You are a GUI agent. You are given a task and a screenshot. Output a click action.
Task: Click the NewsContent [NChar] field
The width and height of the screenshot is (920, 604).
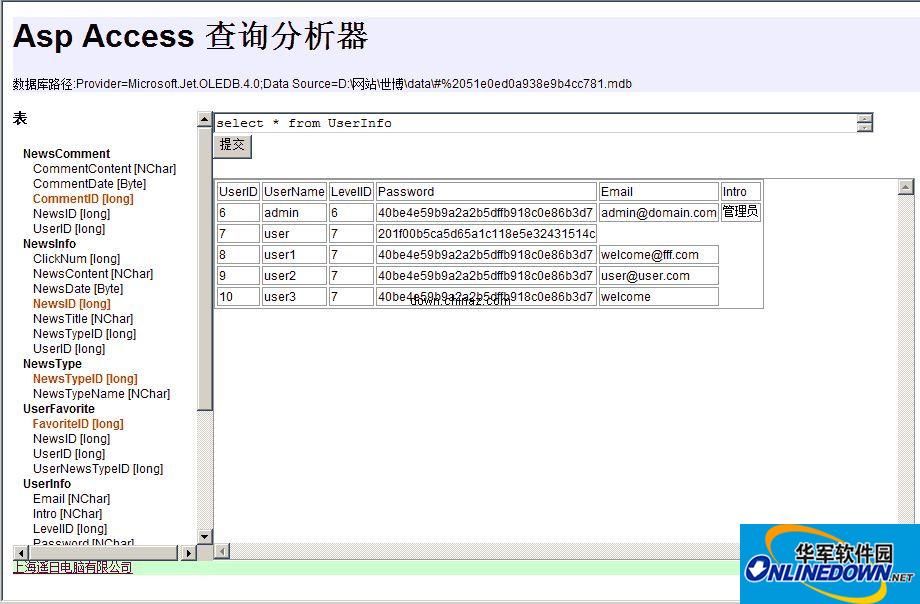coord(93,274)
